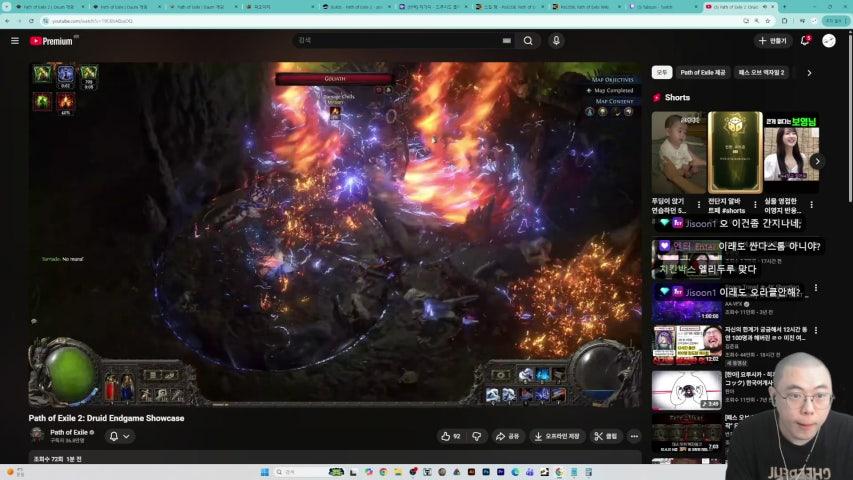Go to the YouTube Premium home logo
853x480 pixels.
(53, 41)
